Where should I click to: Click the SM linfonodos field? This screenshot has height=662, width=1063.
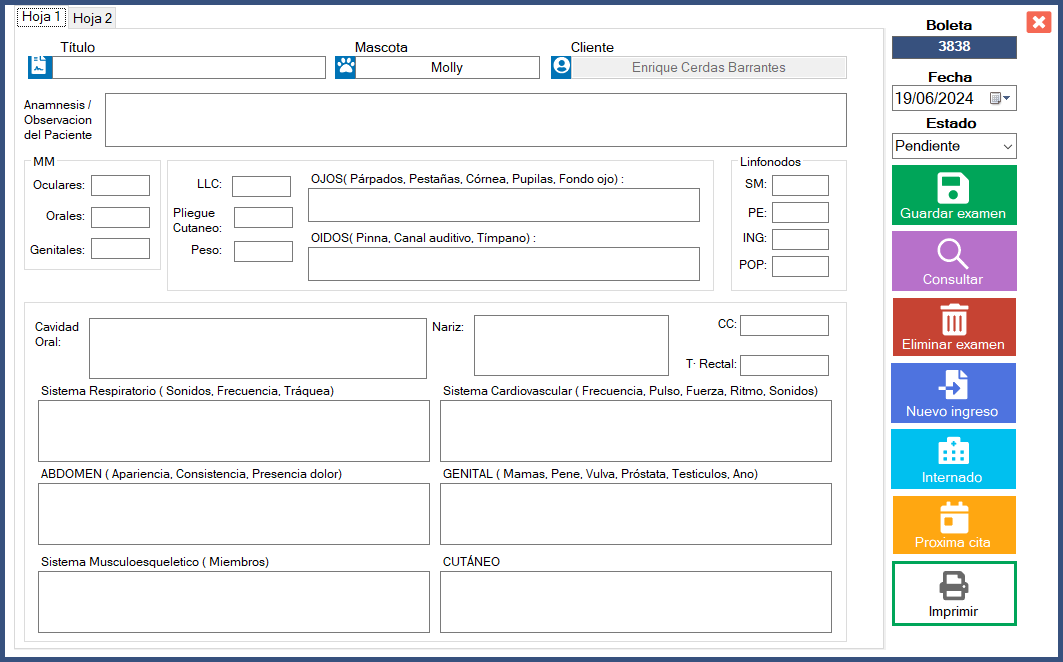[801, 185]
